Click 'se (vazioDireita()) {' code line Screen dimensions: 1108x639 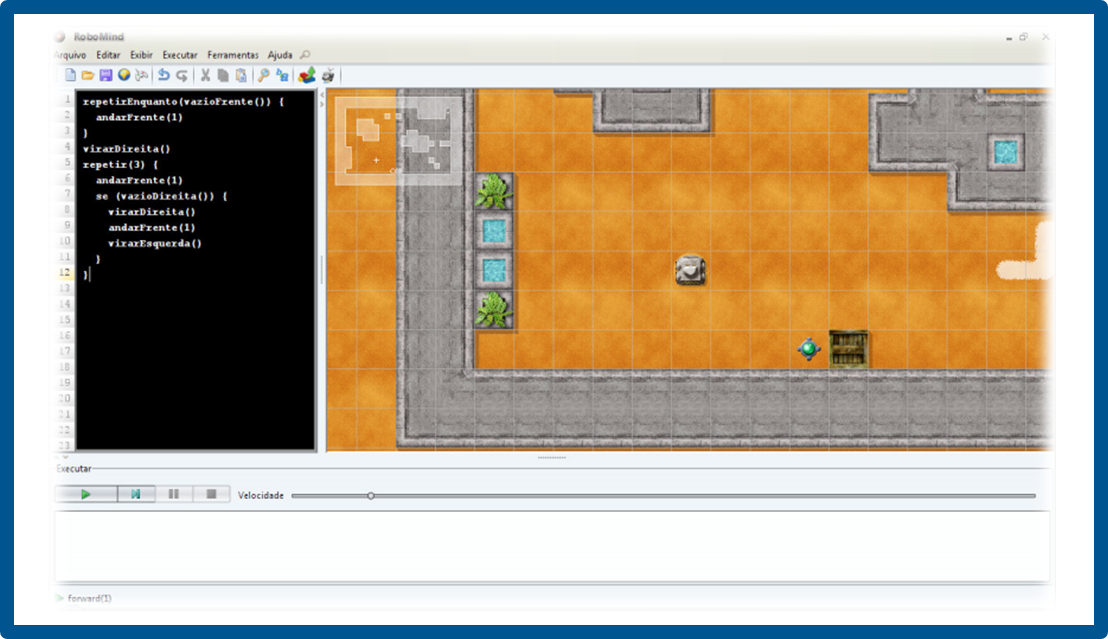162,196
